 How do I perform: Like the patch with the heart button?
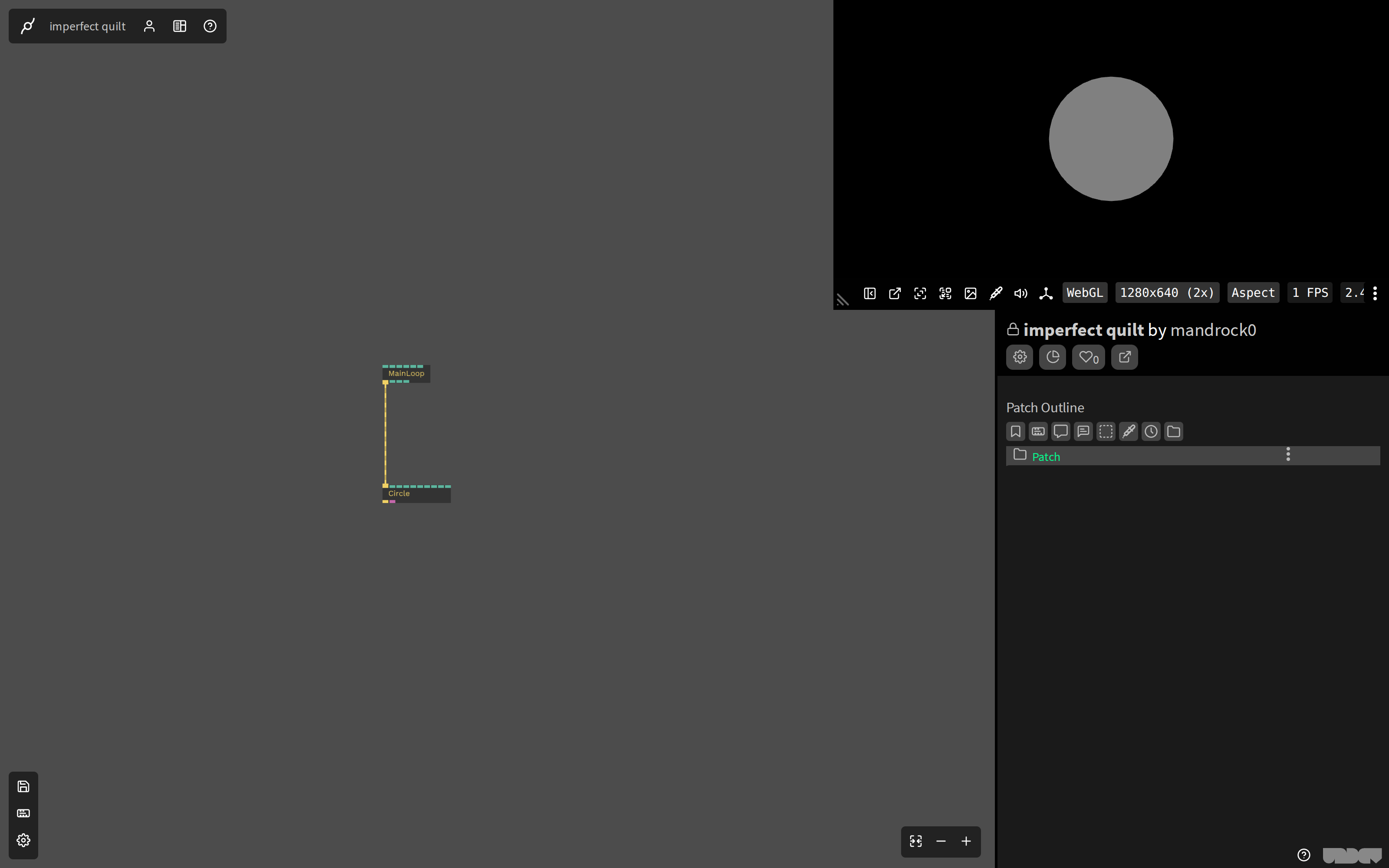pyautogui.click(x=1088, y=357)
